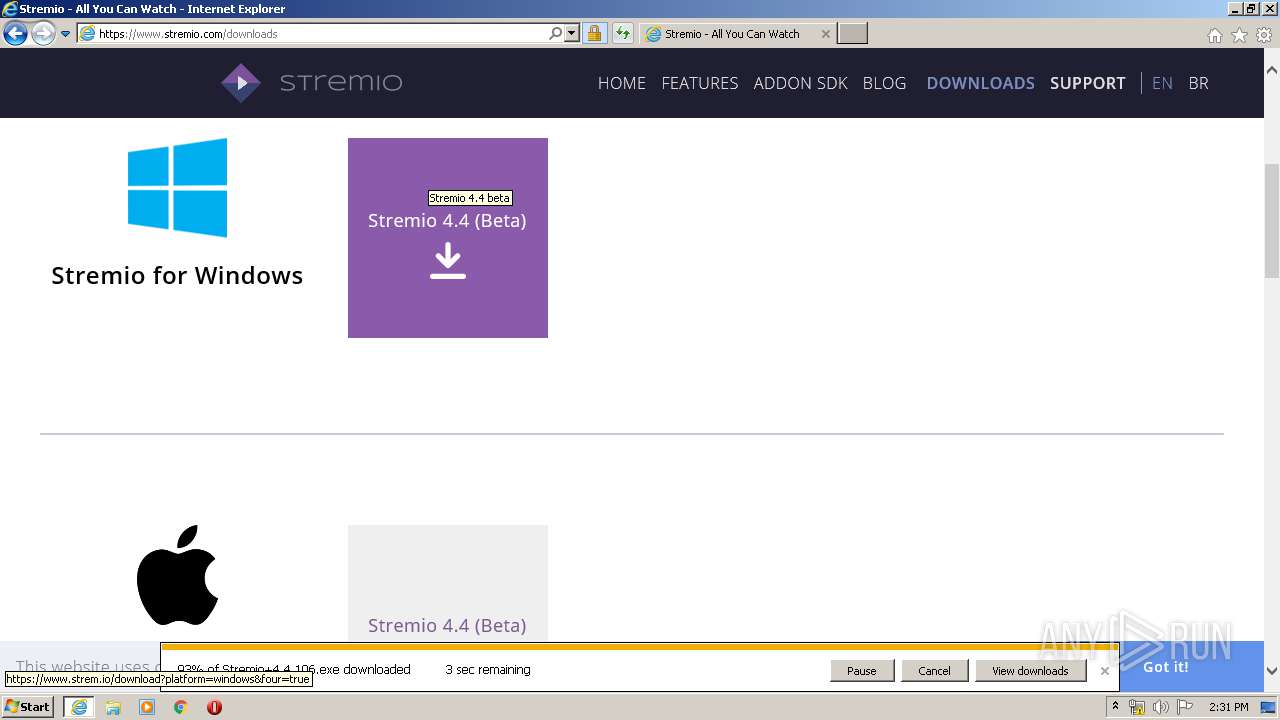Click the address bar URL field

pyautogui.click(x=320, y=34)
